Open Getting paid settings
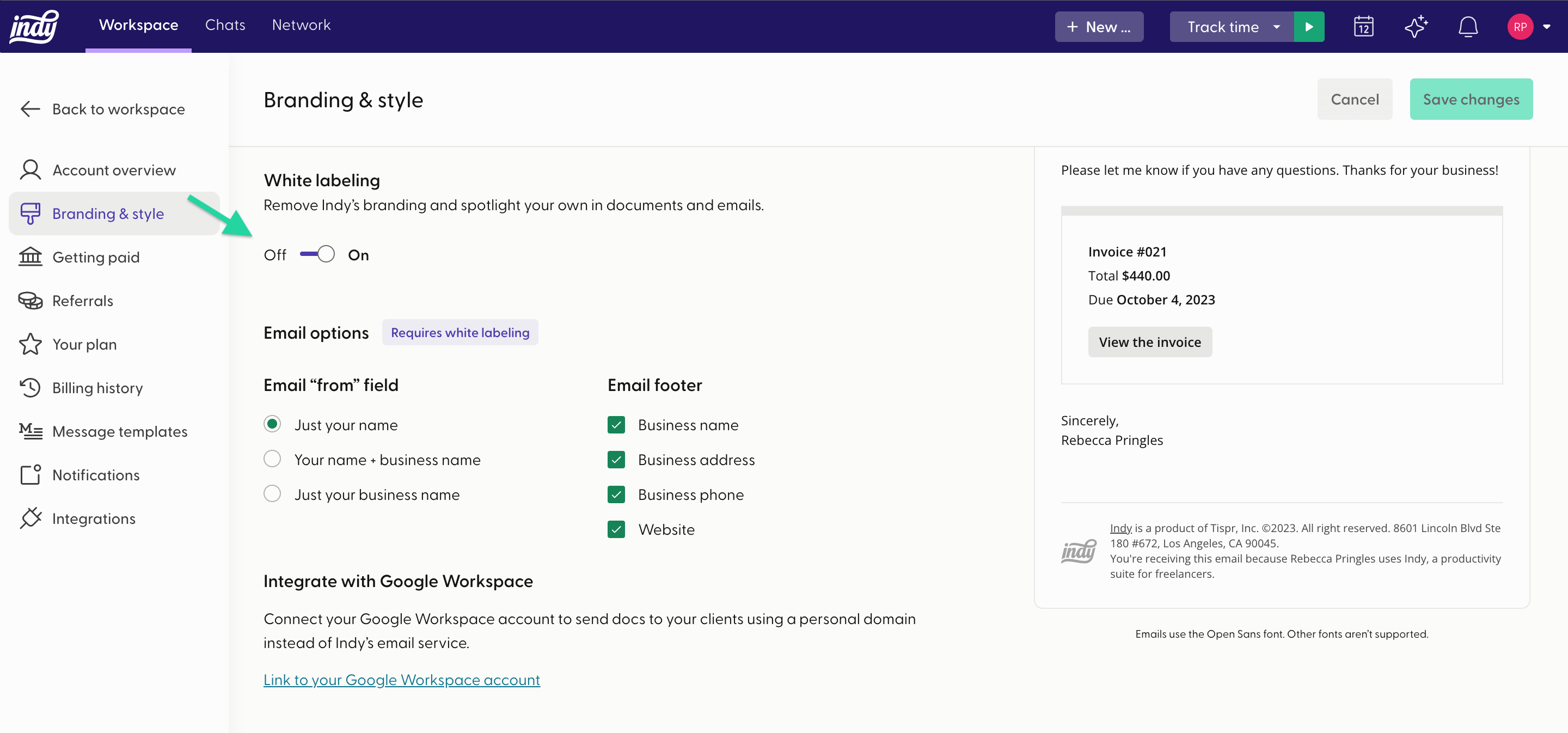This screenshot has height=733, width=1568. pyautogui.click(x=114, y=257)
